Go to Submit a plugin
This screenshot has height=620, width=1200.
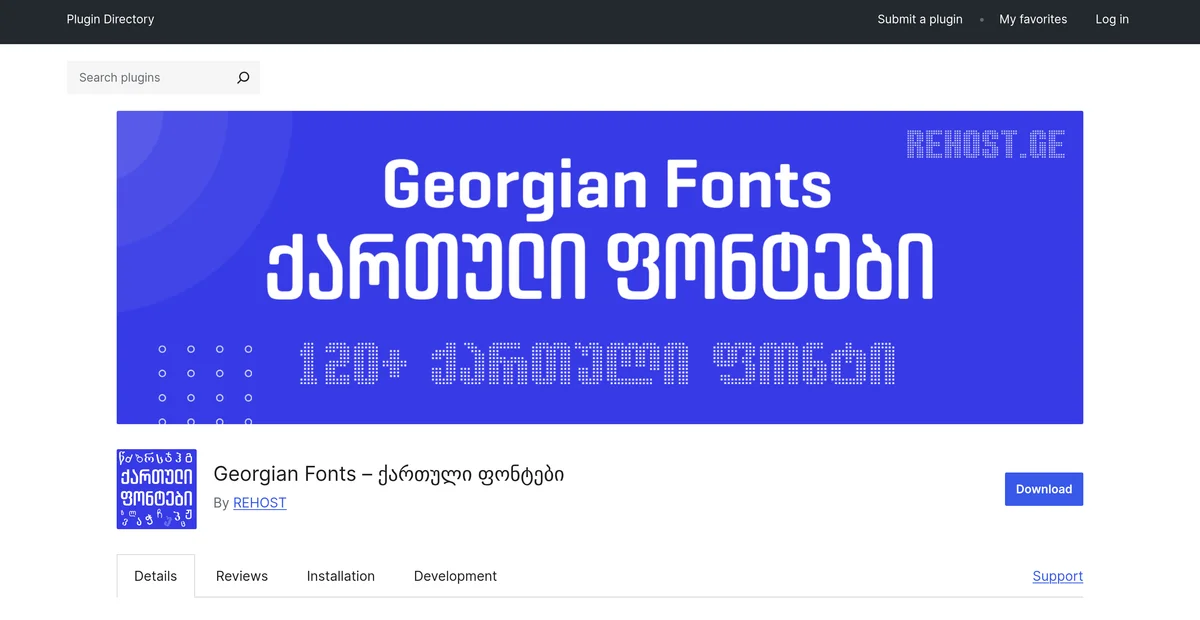tap(920, 19)
